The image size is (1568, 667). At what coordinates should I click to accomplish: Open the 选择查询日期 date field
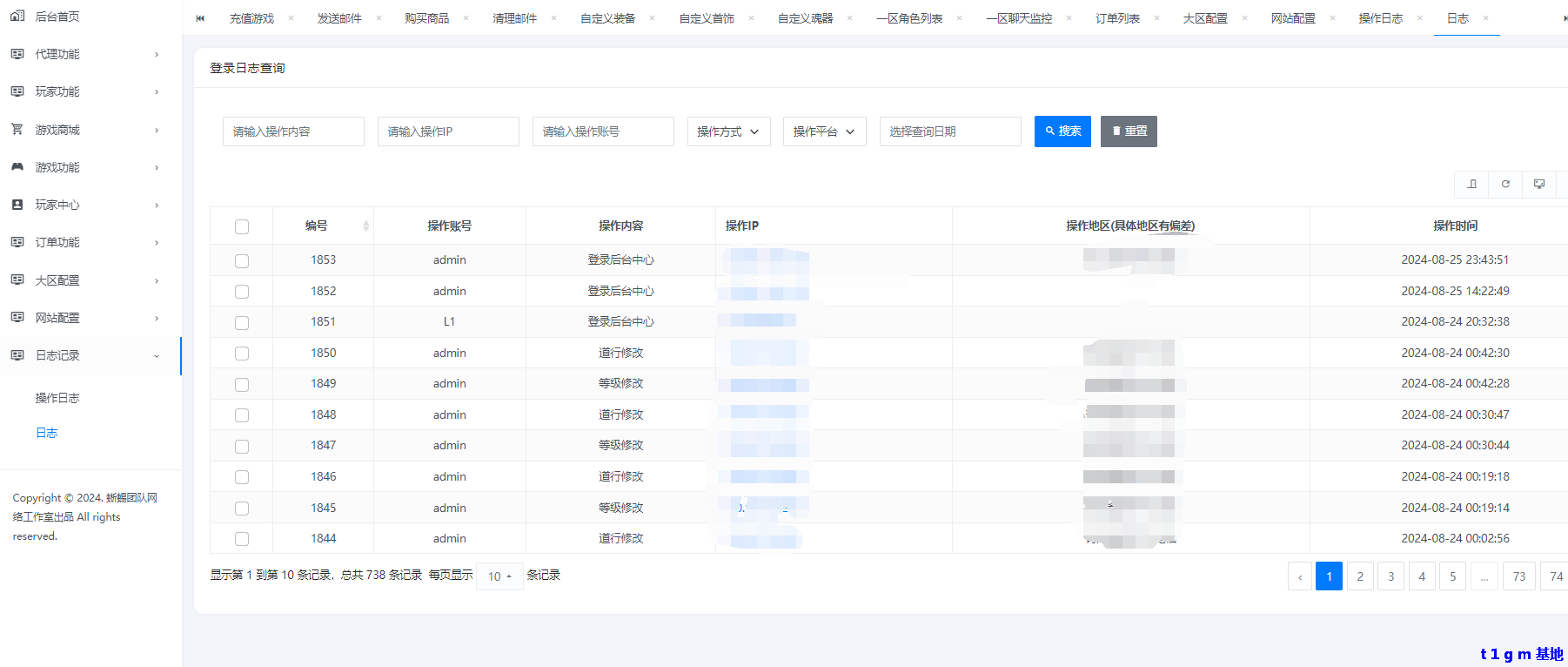point(950,131)
